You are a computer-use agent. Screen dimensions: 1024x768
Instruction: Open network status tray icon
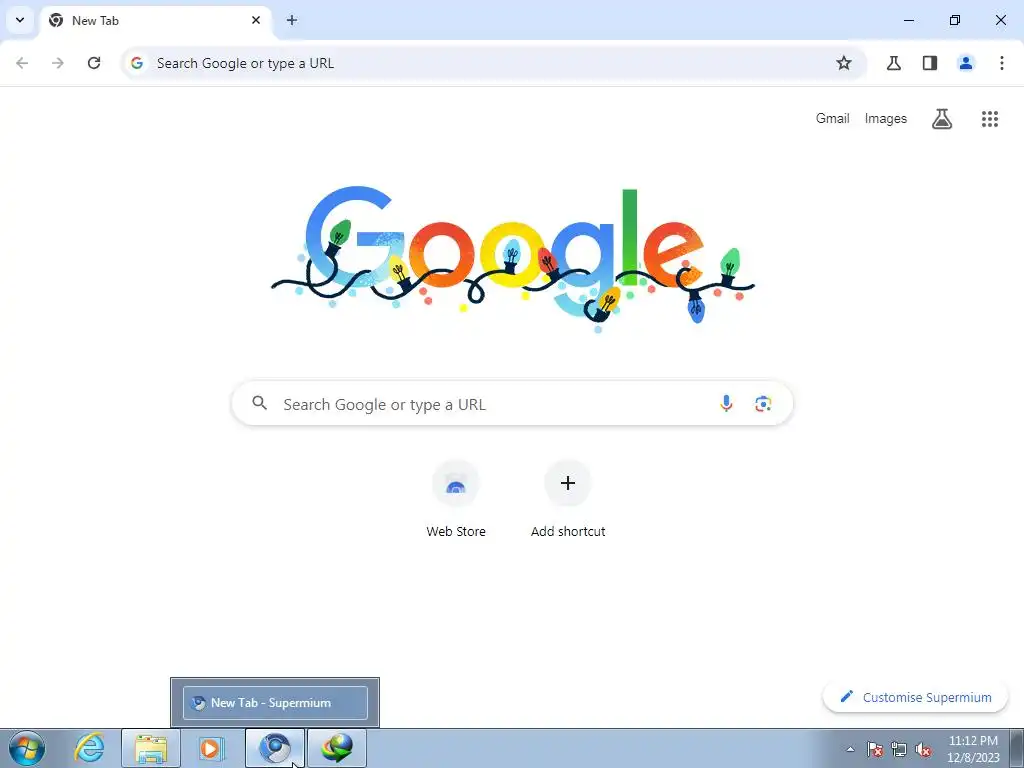[899, 749]
